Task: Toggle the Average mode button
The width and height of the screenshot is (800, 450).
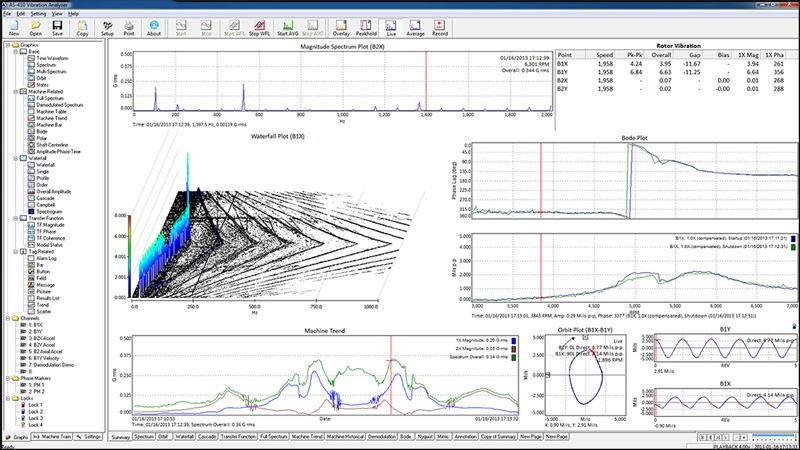Action: click(415, 28)
